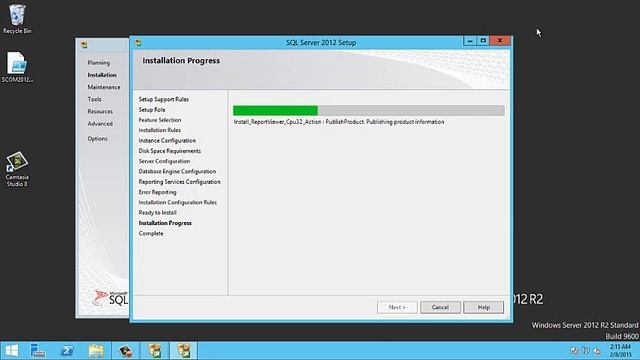Select Resources in the Installation Center
This screenshot has height=360, width=640.
pyautogui.click(x=100, y=111)
